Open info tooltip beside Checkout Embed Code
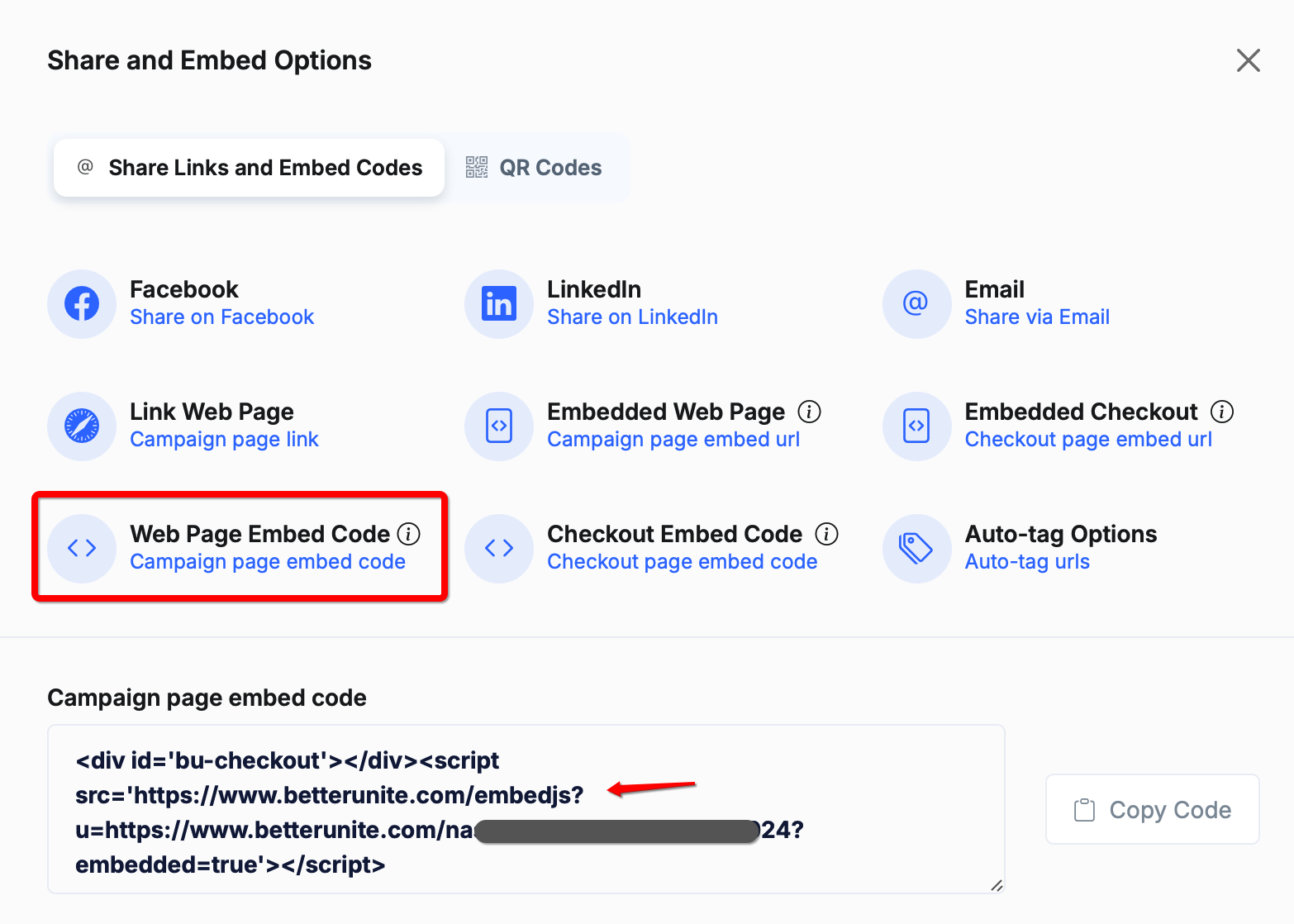 [827, 534]
